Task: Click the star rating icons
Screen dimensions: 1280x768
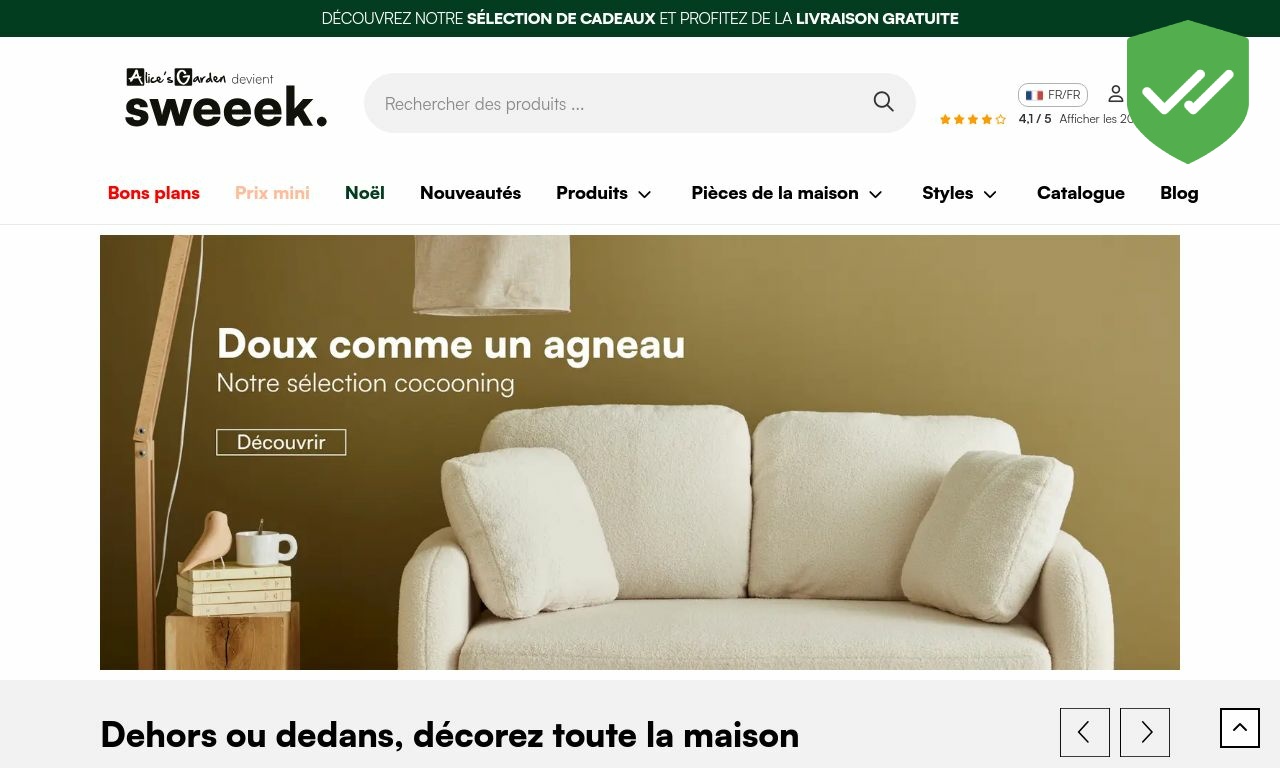Action: (x=973, y=119)
